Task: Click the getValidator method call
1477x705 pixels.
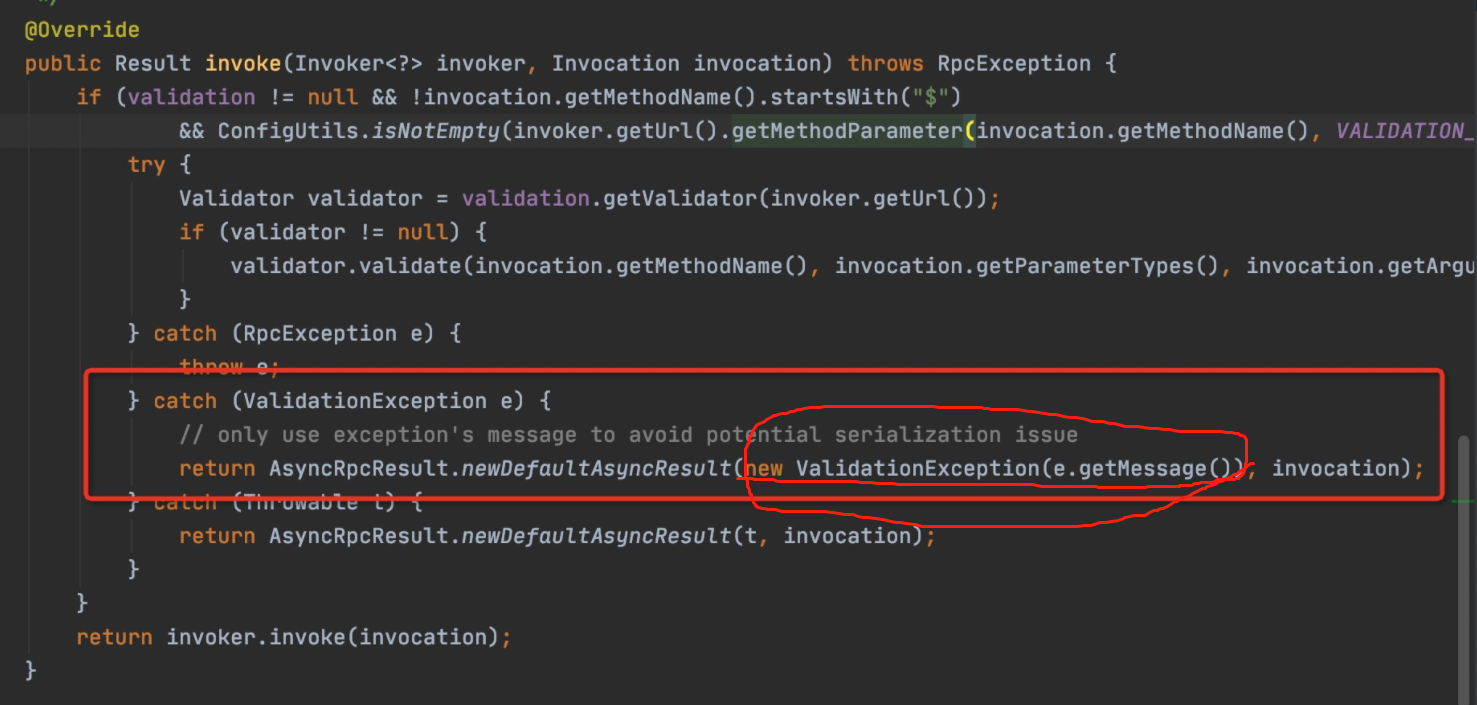Action: coord(680,198)
